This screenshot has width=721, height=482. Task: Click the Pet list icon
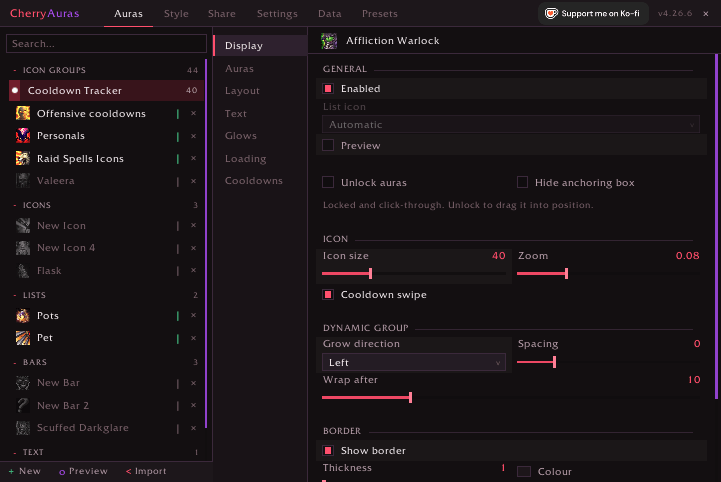tap(23, 338)
